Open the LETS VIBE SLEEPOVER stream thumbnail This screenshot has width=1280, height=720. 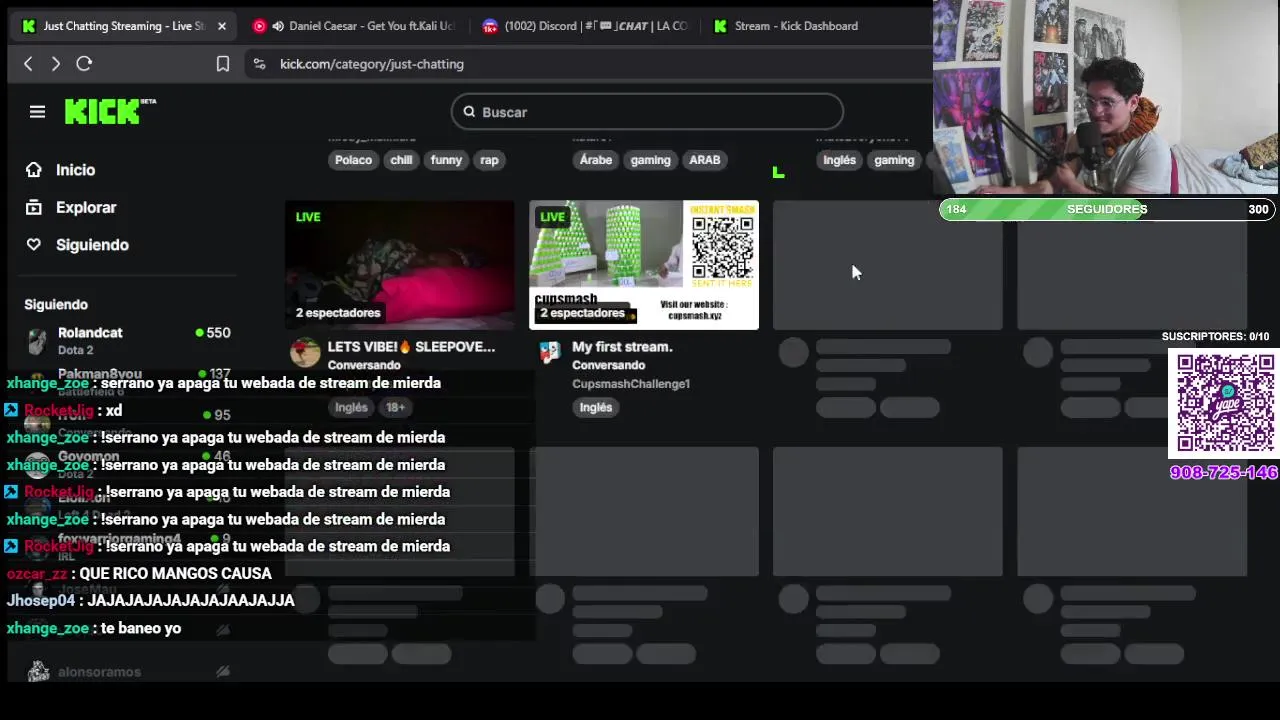(400, 265)
